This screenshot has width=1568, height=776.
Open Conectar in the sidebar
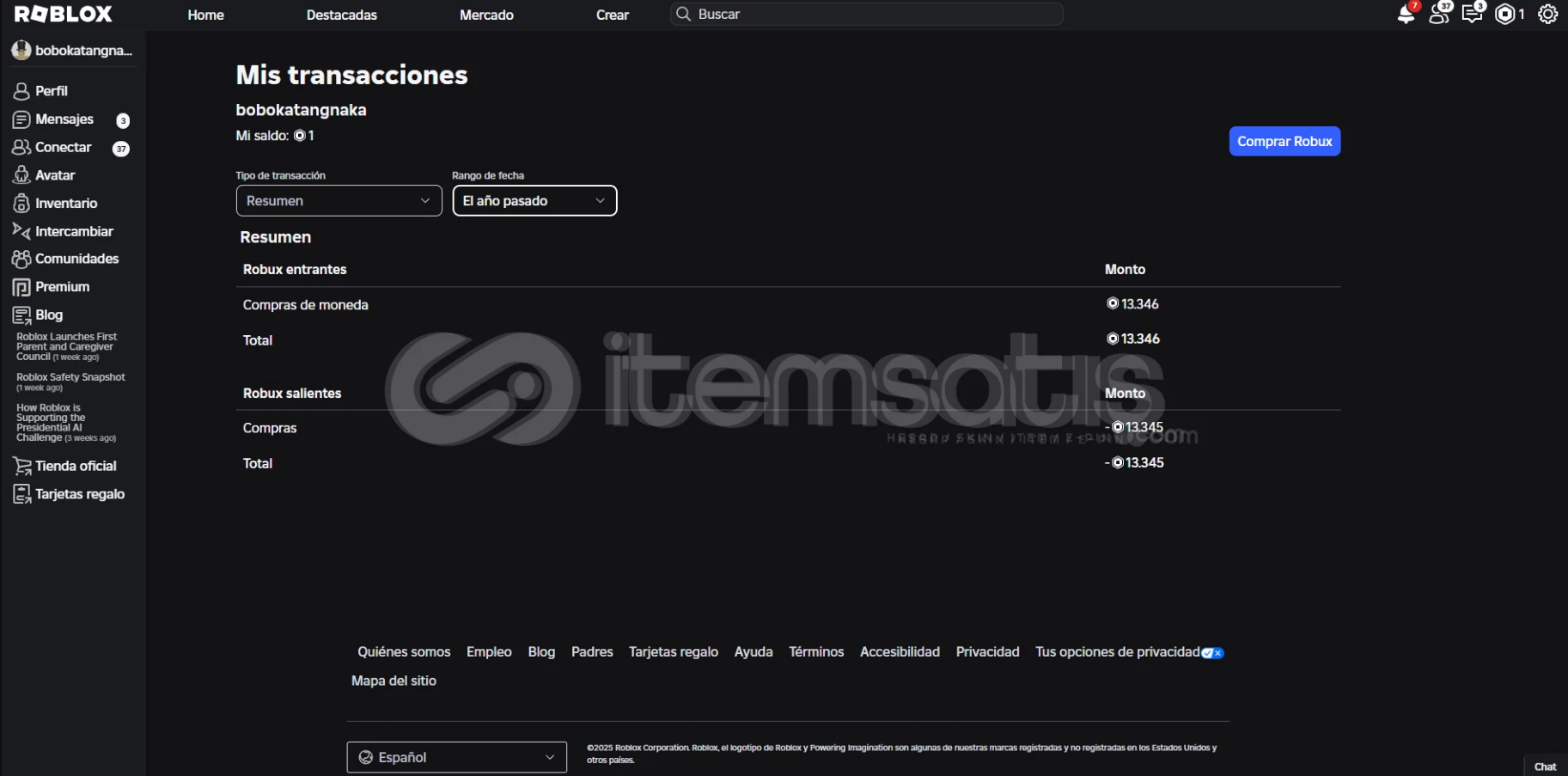click(x=64, y=148)
